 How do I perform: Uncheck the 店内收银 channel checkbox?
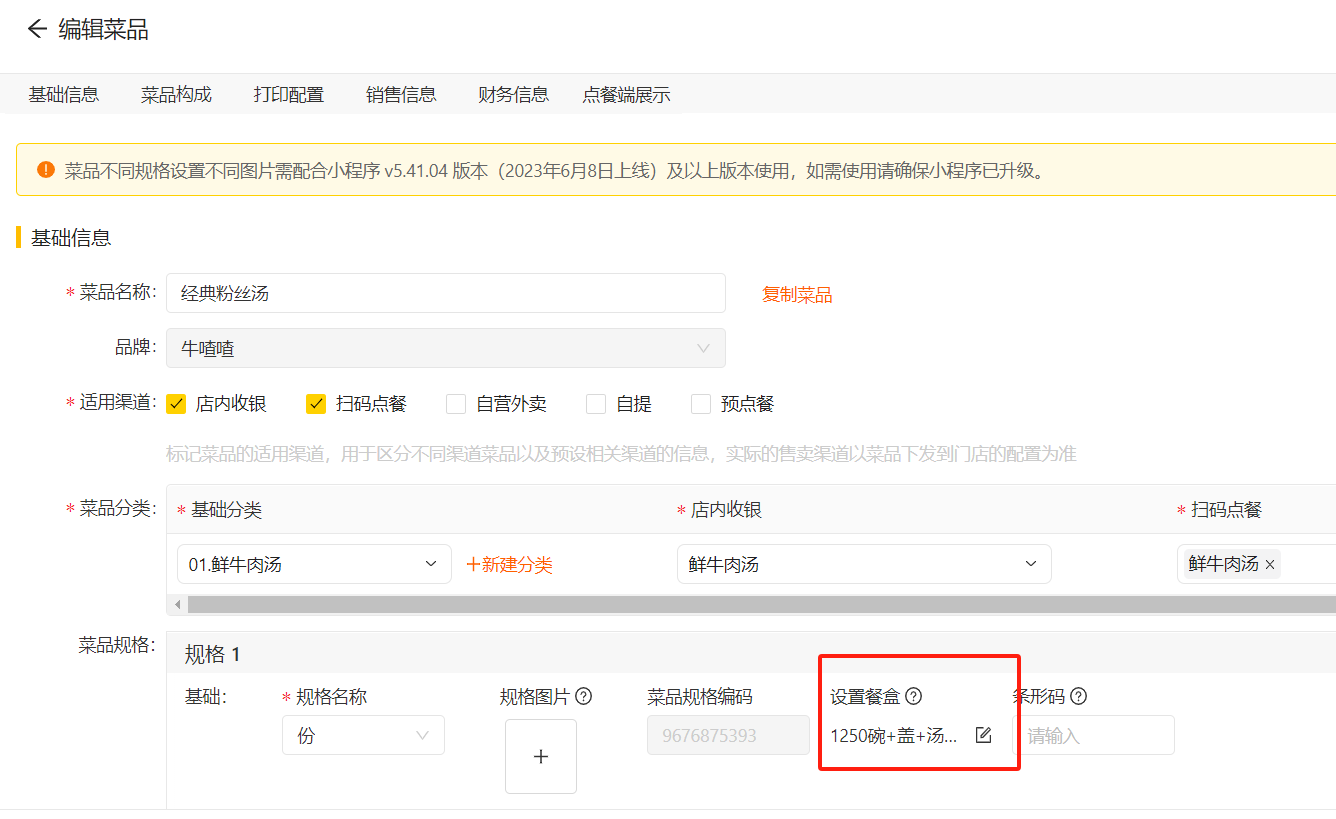[177, 404]
